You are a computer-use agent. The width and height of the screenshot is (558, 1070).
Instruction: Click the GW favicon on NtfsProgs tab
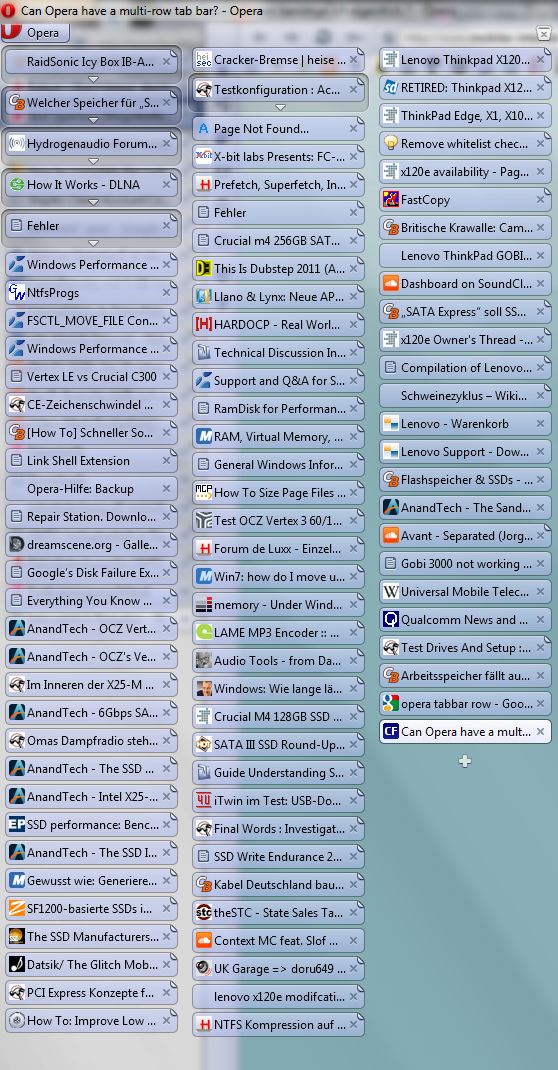click(16, 293)
